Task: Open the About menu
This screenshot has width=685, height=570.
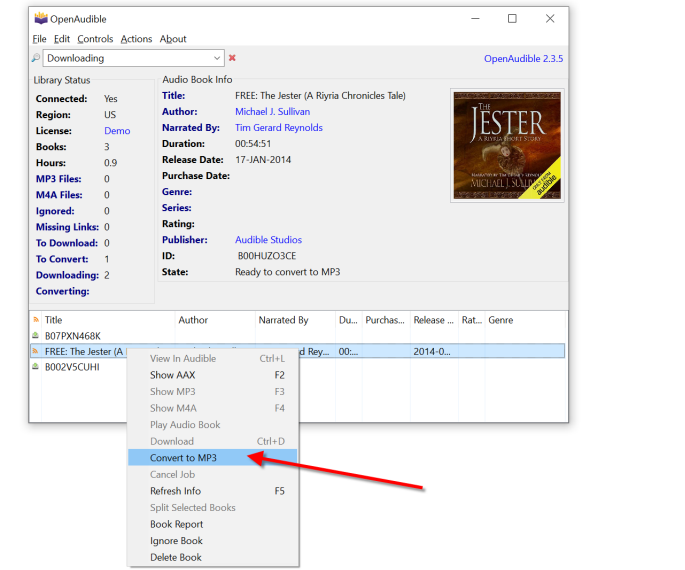Action: pyautogui.click(x=173, y=39)
